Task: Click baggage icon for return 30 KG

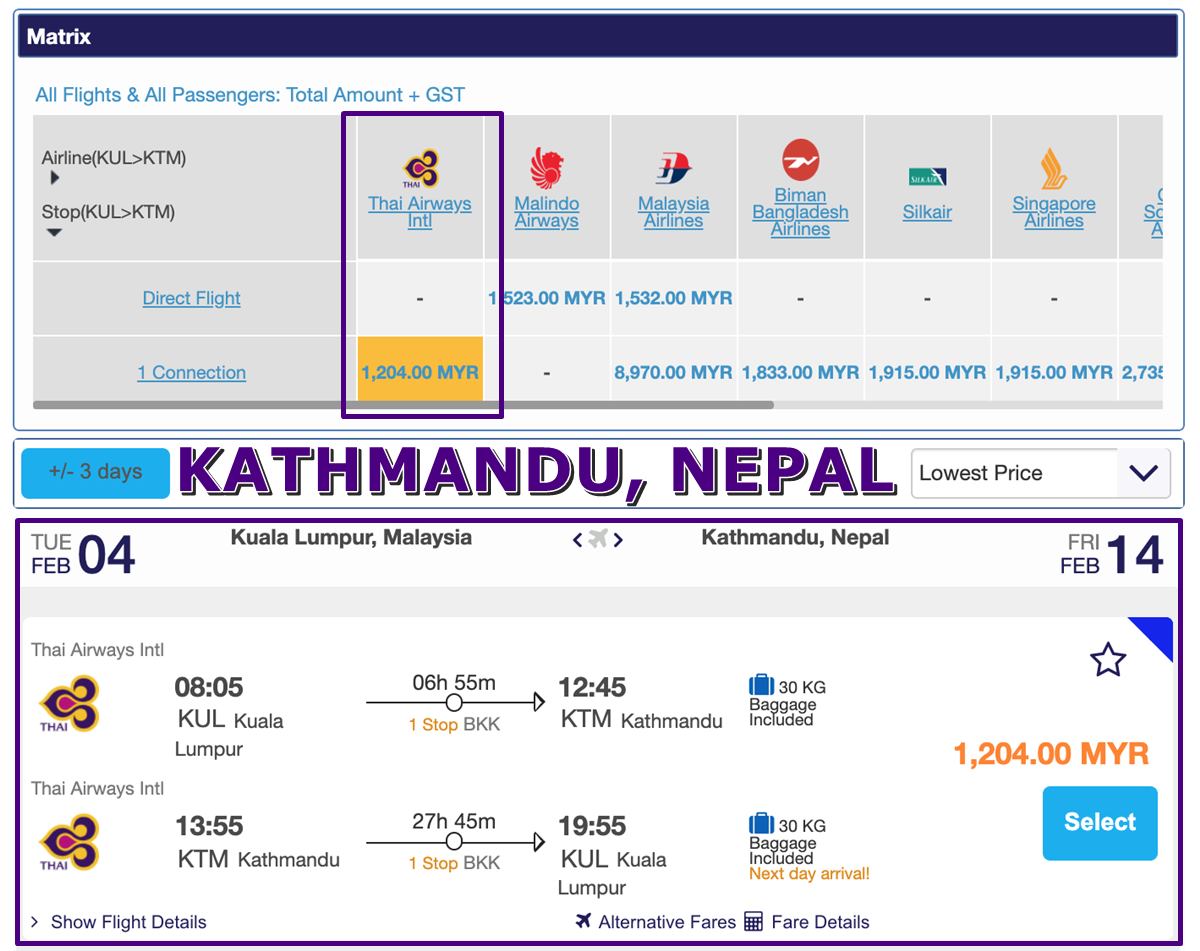Action: [x=761, y=824]
